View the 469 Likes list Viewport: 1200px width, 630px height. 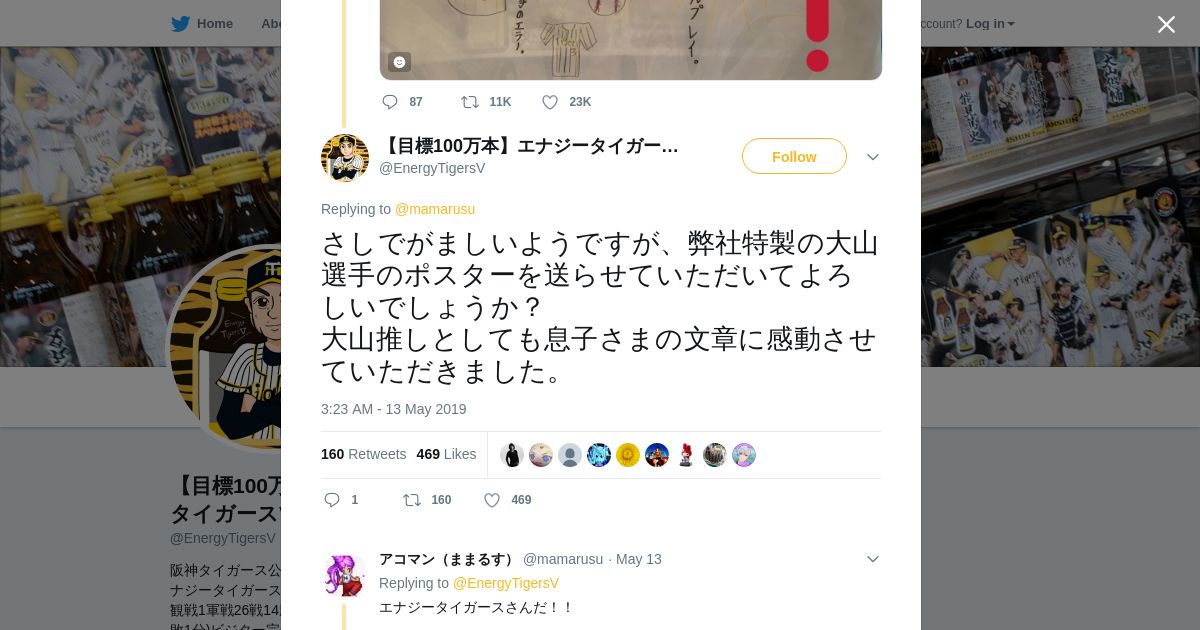click(446, 454)
